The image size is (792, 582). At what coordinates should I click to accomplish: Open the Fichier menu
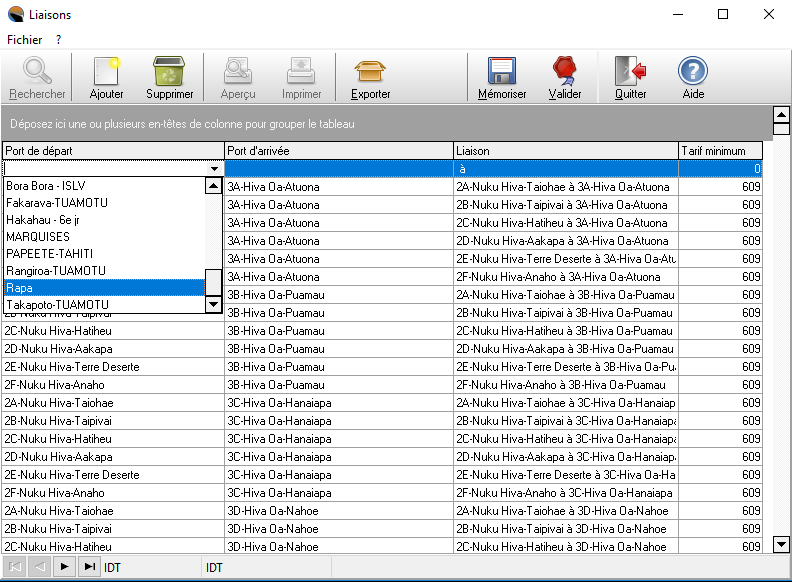tap(24, 40)
